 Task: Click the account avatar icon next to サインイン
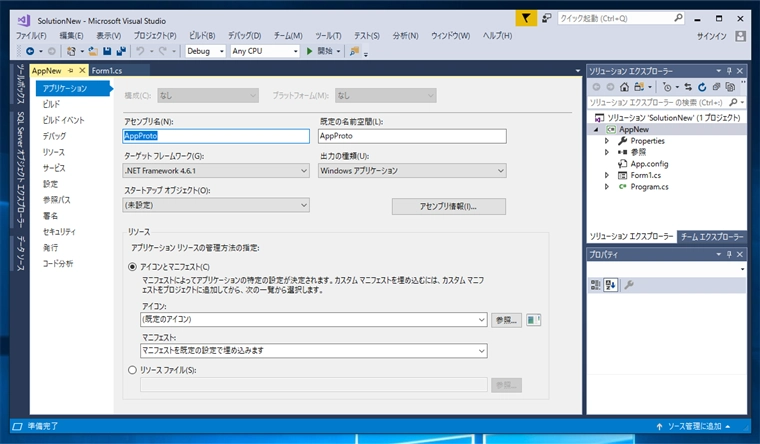tap(740, 36)
